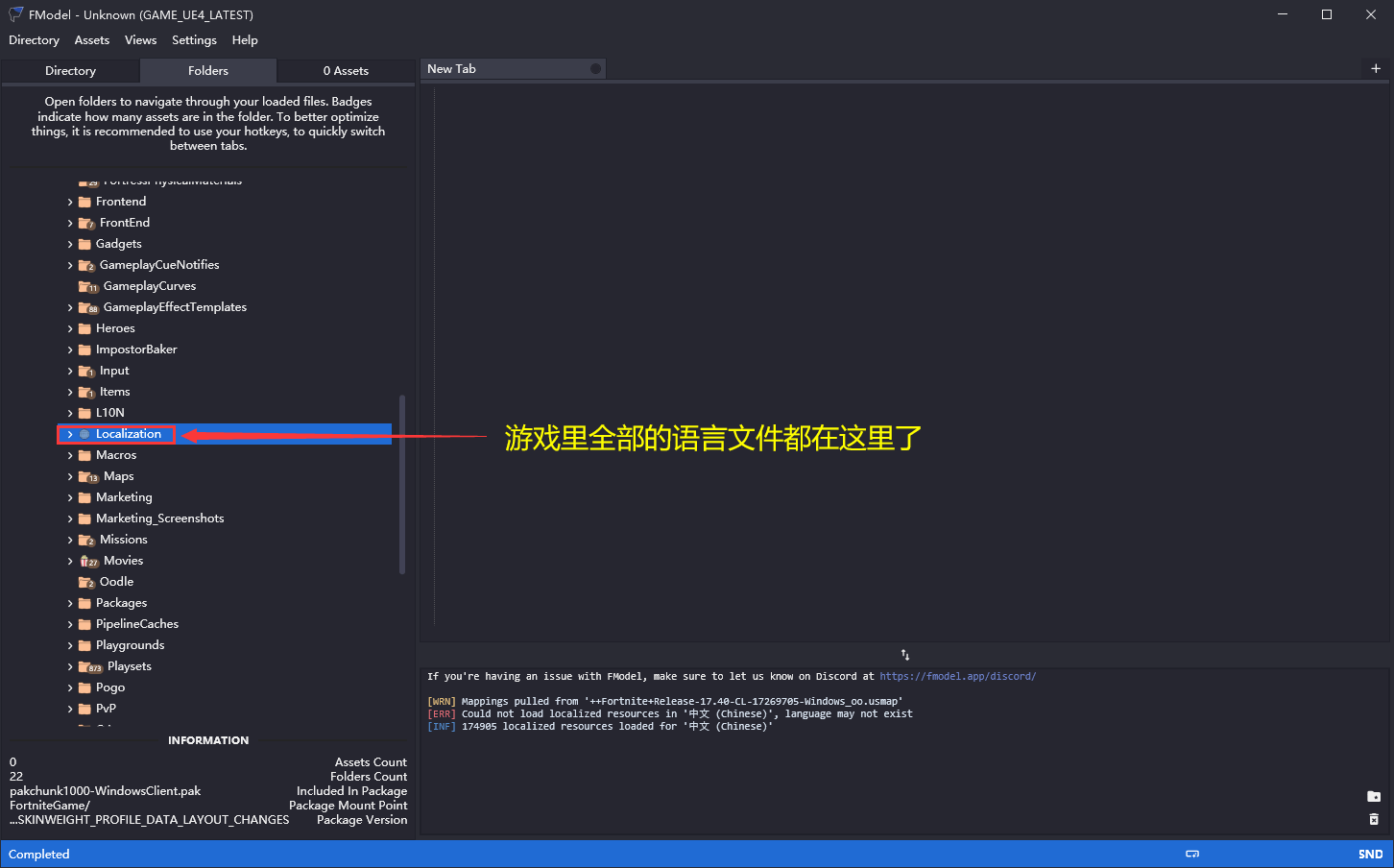Click the Oodle folder icon
Viewport: 1394px width, 868px height.
86,582
